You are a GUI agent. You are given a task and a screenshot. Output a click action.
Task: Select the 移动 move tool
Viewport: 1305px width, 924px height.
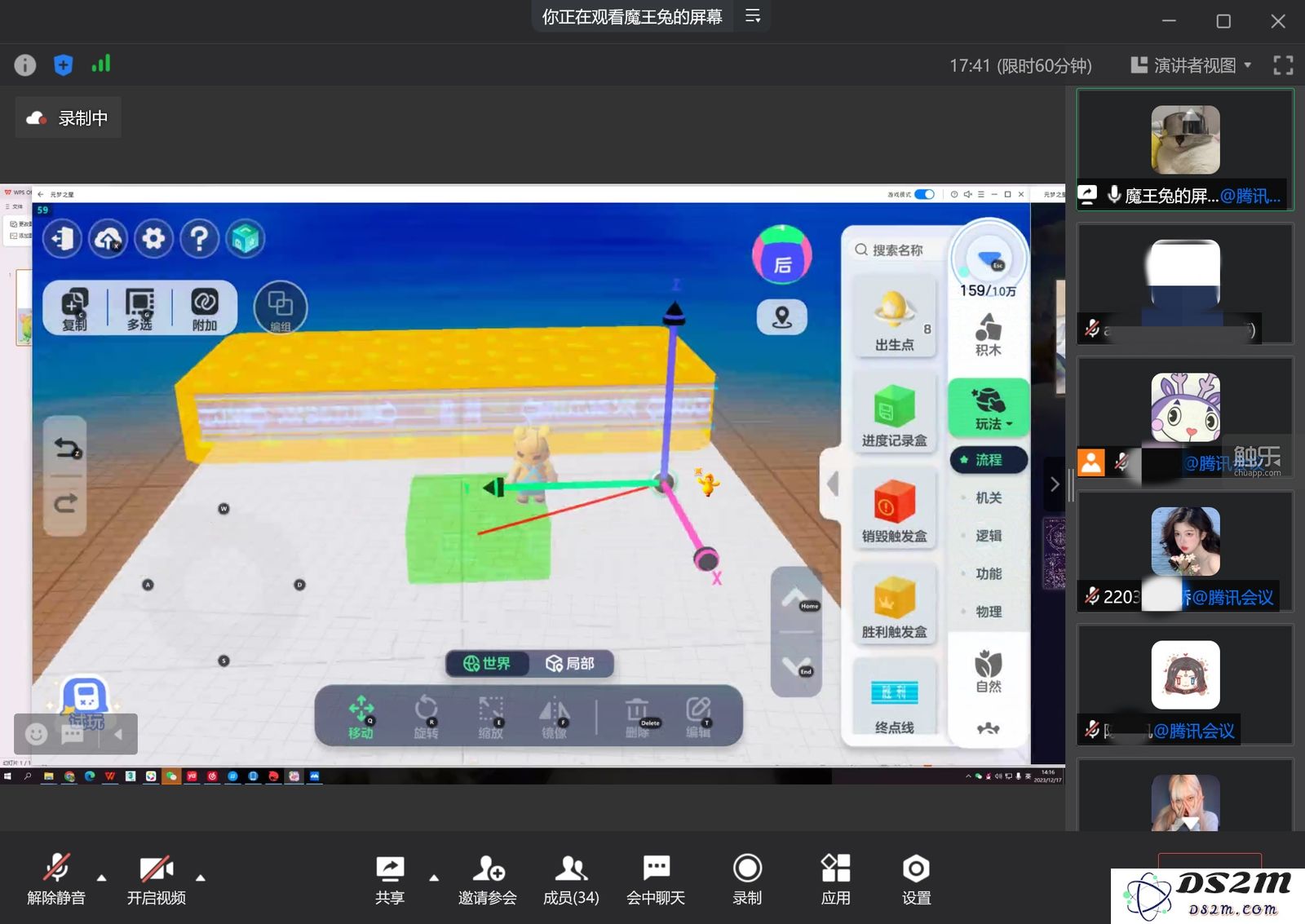point(361,717)
